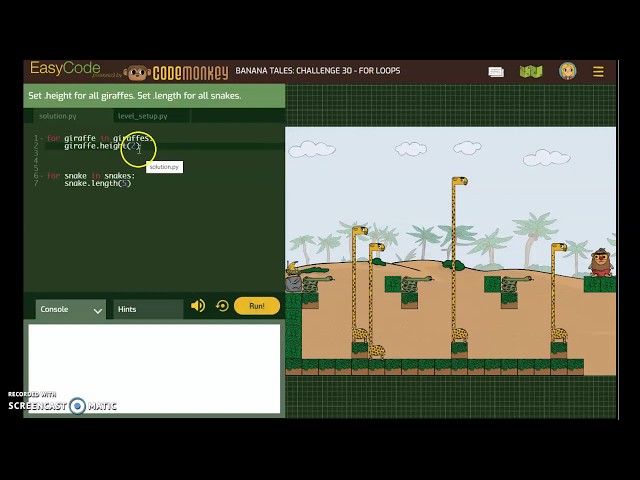Click the reset code icon
Image resolution: width=640 pixels, height=480 pixels.
222,306
